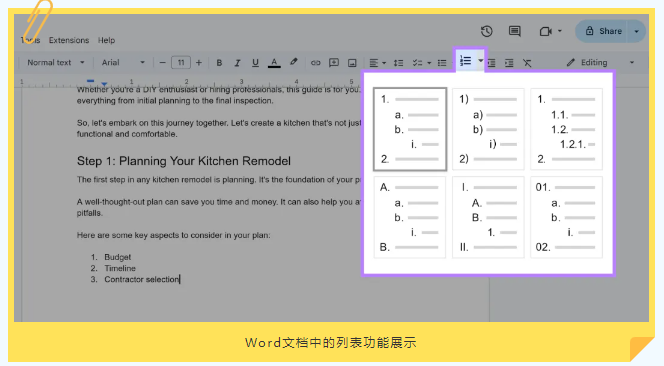Expand the video call dropdown arrow
The width and height of the screenshot is (664, 366).
(x=559, y=31)
